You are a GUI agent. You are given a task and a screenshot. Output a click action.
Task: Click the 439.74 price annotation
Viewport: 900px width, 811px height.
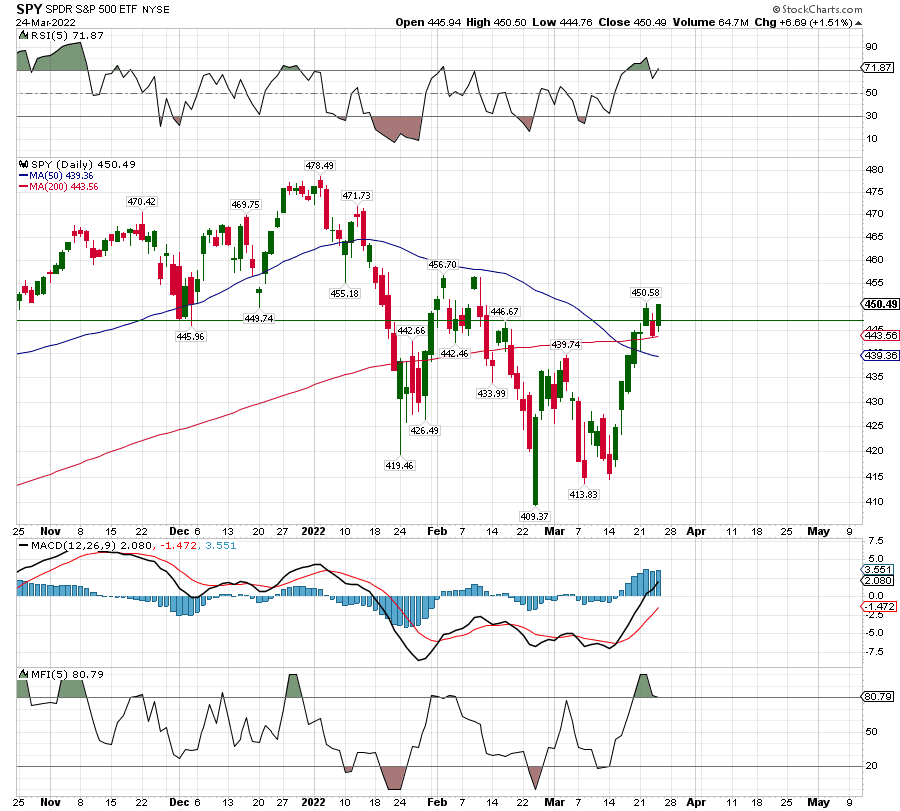(x=565, y=344)
